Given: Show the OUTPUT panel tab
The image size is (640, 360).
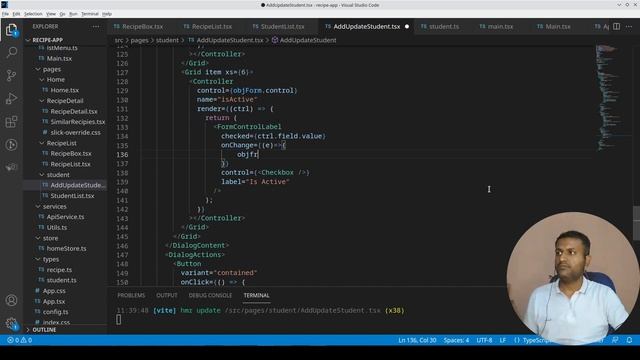Looking at the screenshot, I should point(167,295).
